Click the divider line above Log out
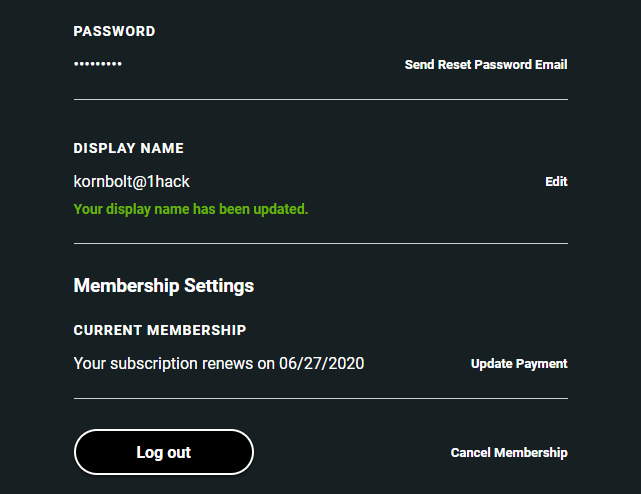Screen dimensions: 641x494 (320, 398)
